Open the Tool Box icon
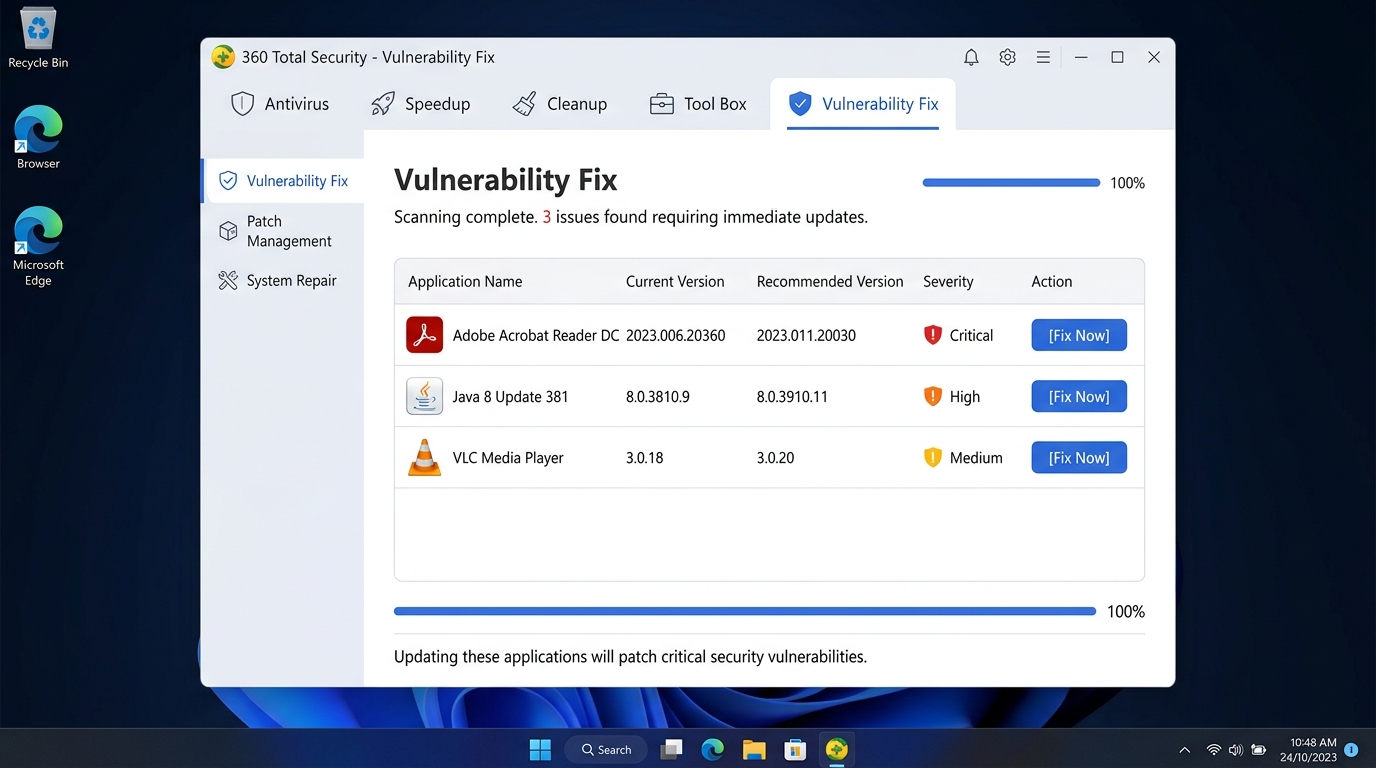 tap(660, 103)
